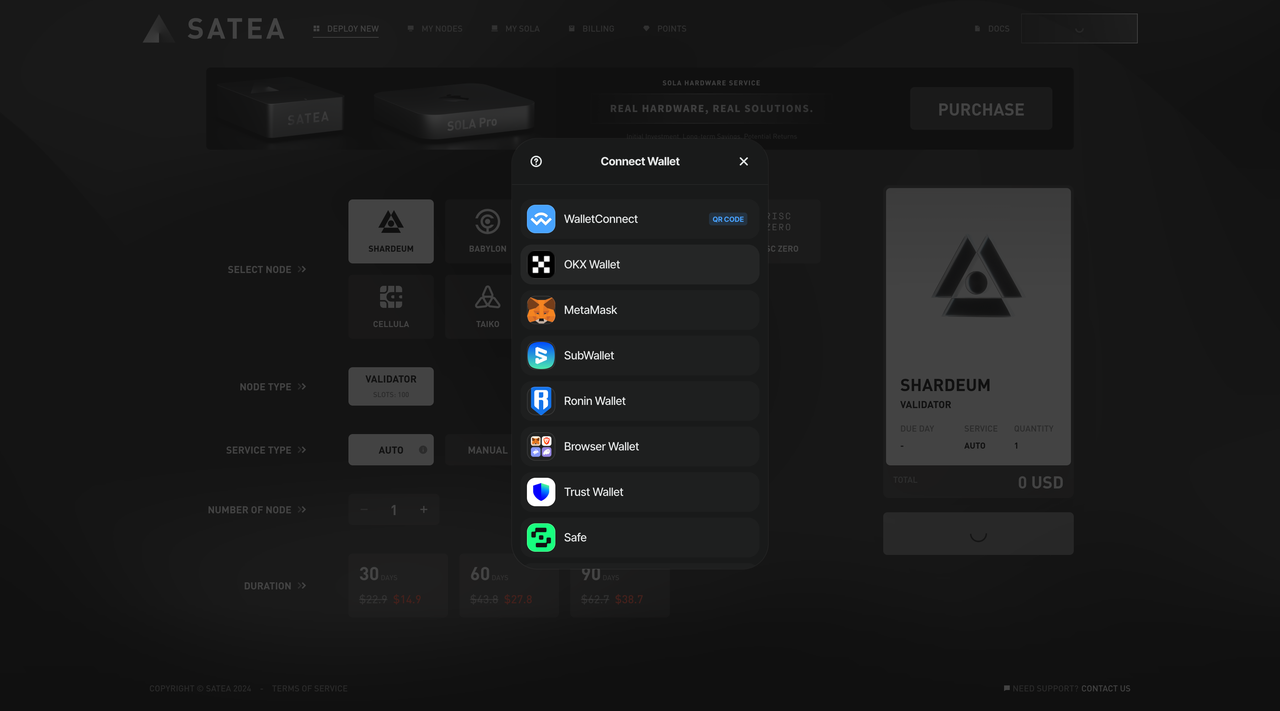The image size is (1280, 711).
Task: Connect using MetaMask fox icon
Action: [x=541, y=310]
